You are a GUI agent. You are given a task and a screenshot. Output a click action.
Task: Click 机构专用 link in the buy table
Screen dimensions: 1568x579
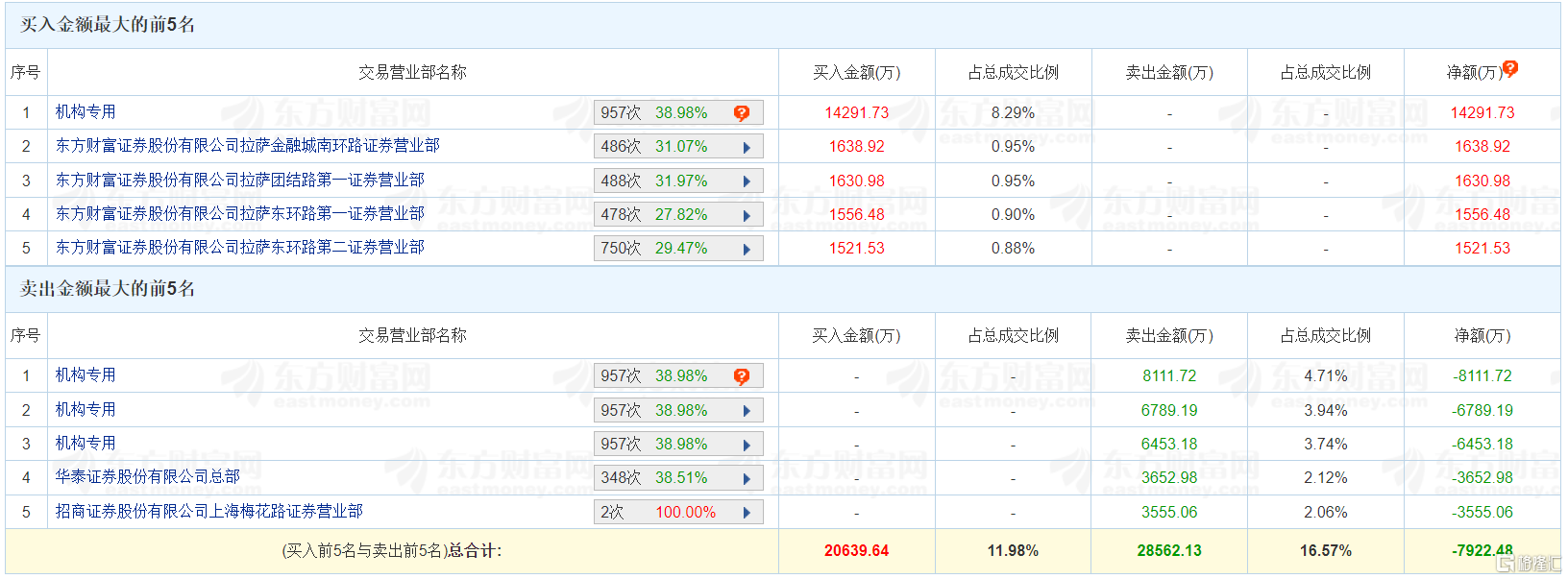[86, 111]
